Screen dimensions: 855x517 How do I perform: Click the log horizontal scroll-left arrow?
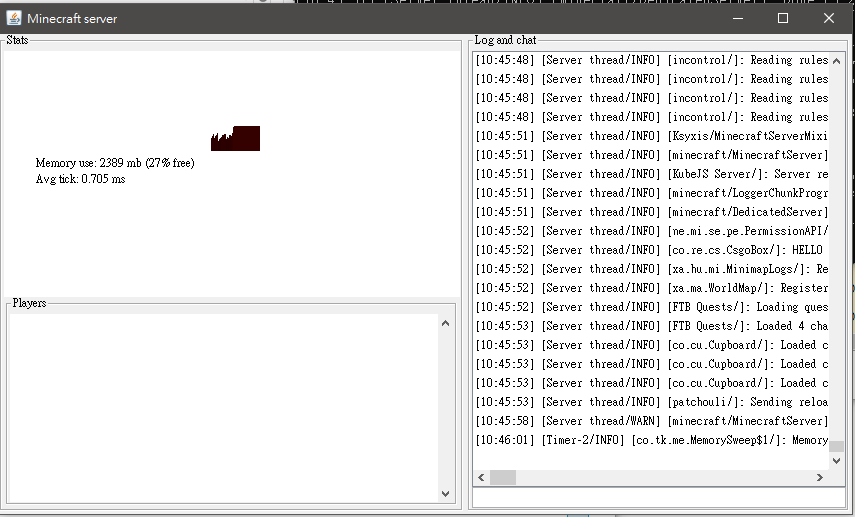point(481,478)
